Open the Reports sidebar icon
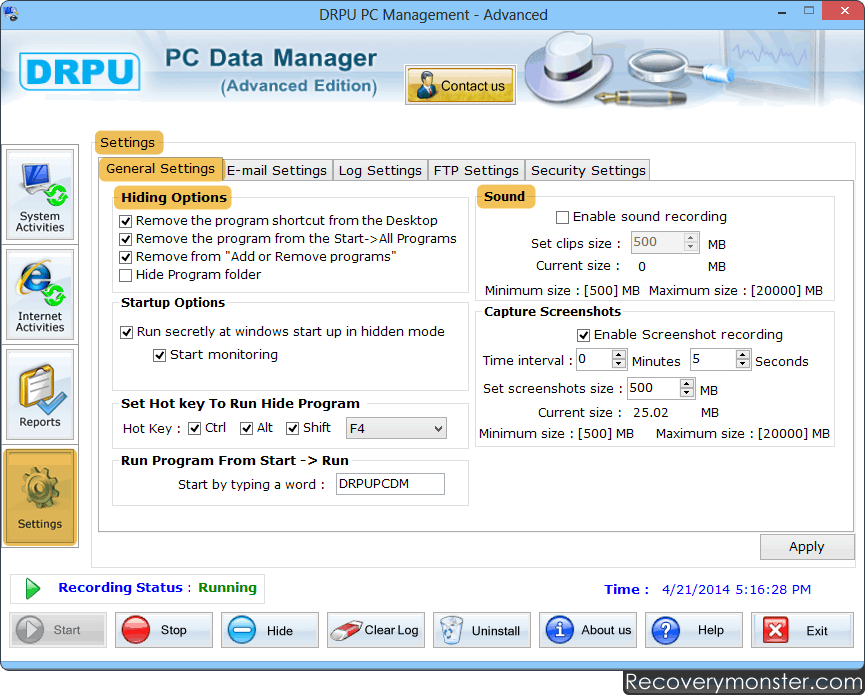The height and width of the screenshot is (695, 865). [40, 394]
